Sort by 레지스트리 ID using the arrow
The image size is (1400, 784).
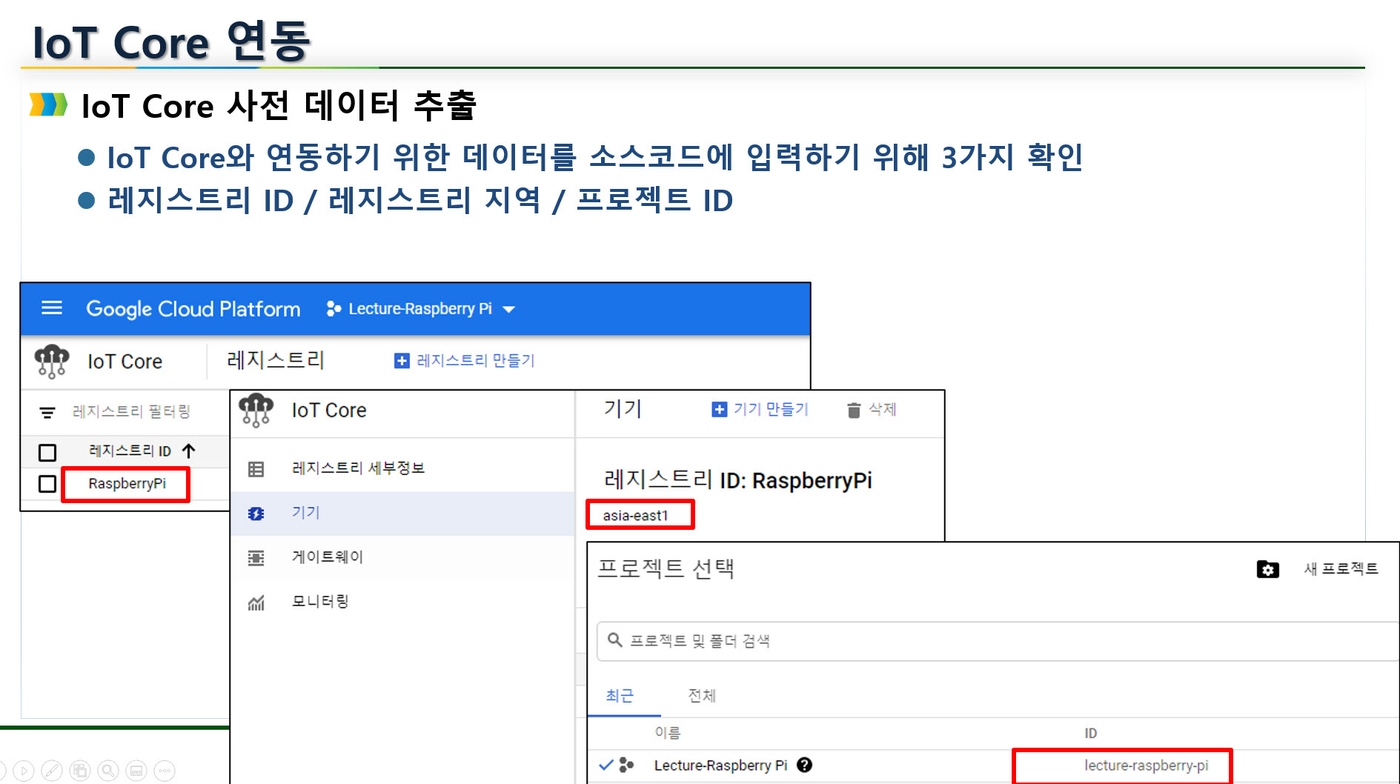pyautogui.click(x=188, y=451)
